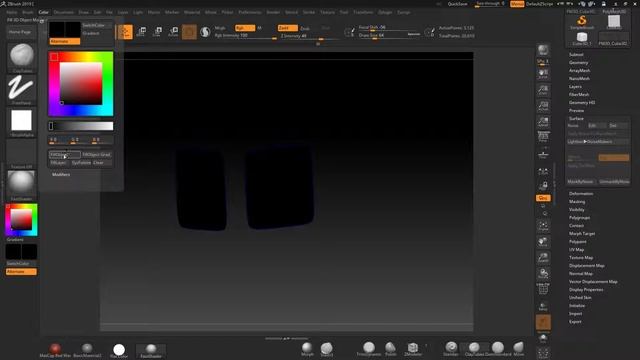Toggle the Rgb channel button
The width and height of the screenshot is (640, 360).
point(245,28)
